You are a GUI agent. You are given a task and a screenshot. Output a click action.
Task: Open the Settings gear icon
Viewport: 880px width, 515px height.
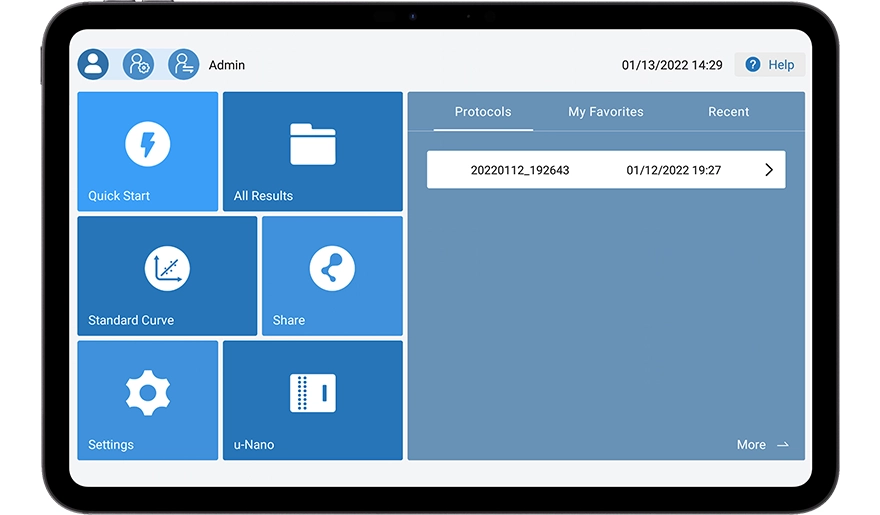click(147, 393)
